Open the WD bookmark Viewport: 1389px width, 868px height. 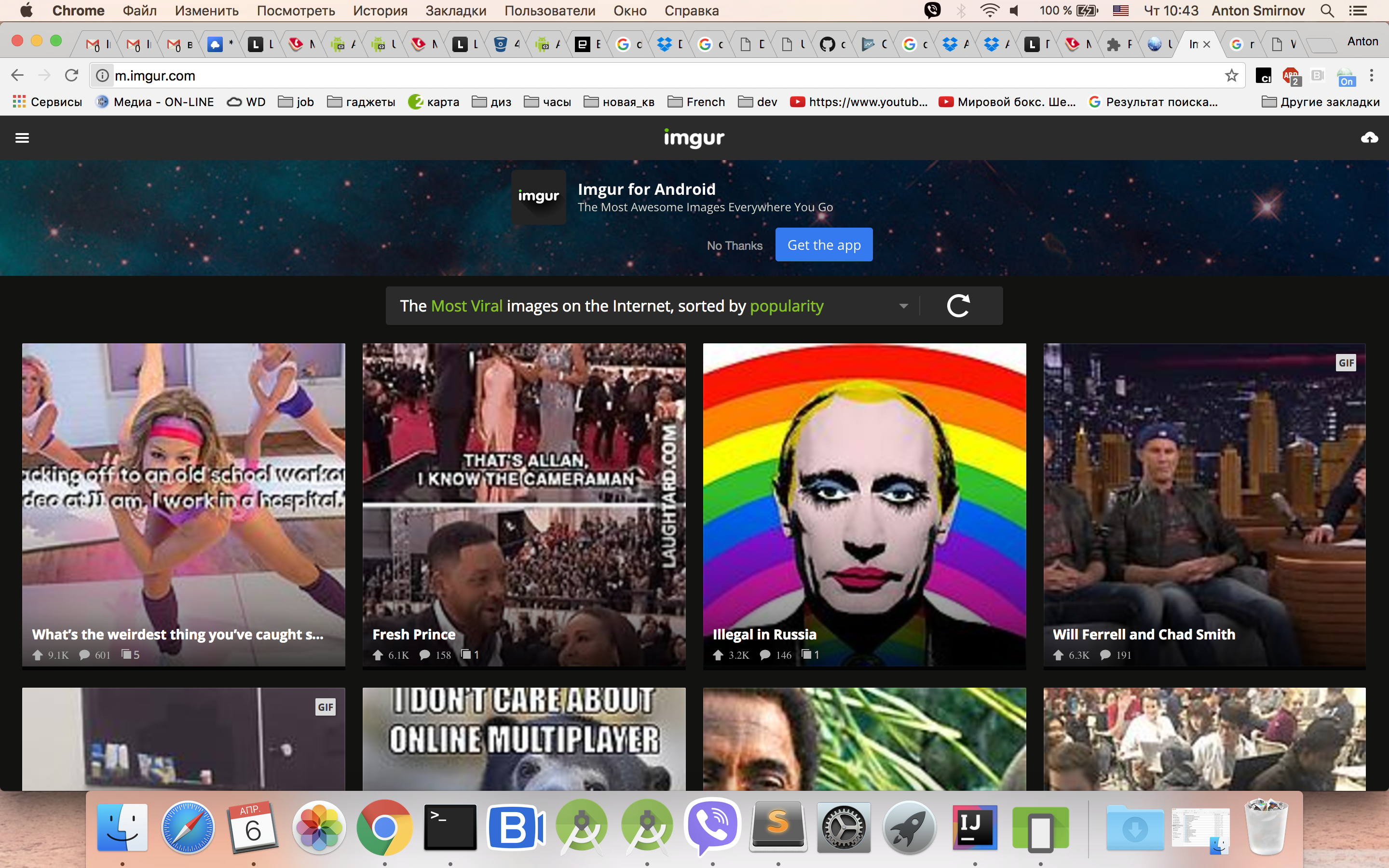(x=245, y=102)
